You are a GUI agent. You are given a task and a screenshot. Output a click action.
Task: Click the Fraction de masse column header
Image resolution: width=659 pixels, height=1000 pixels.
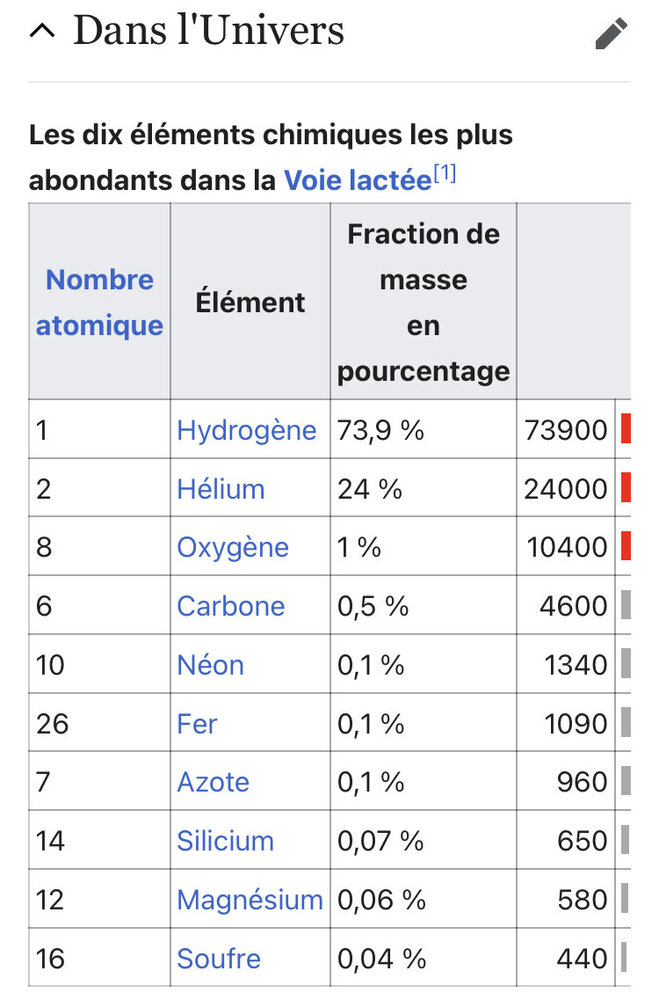point(423,302)
